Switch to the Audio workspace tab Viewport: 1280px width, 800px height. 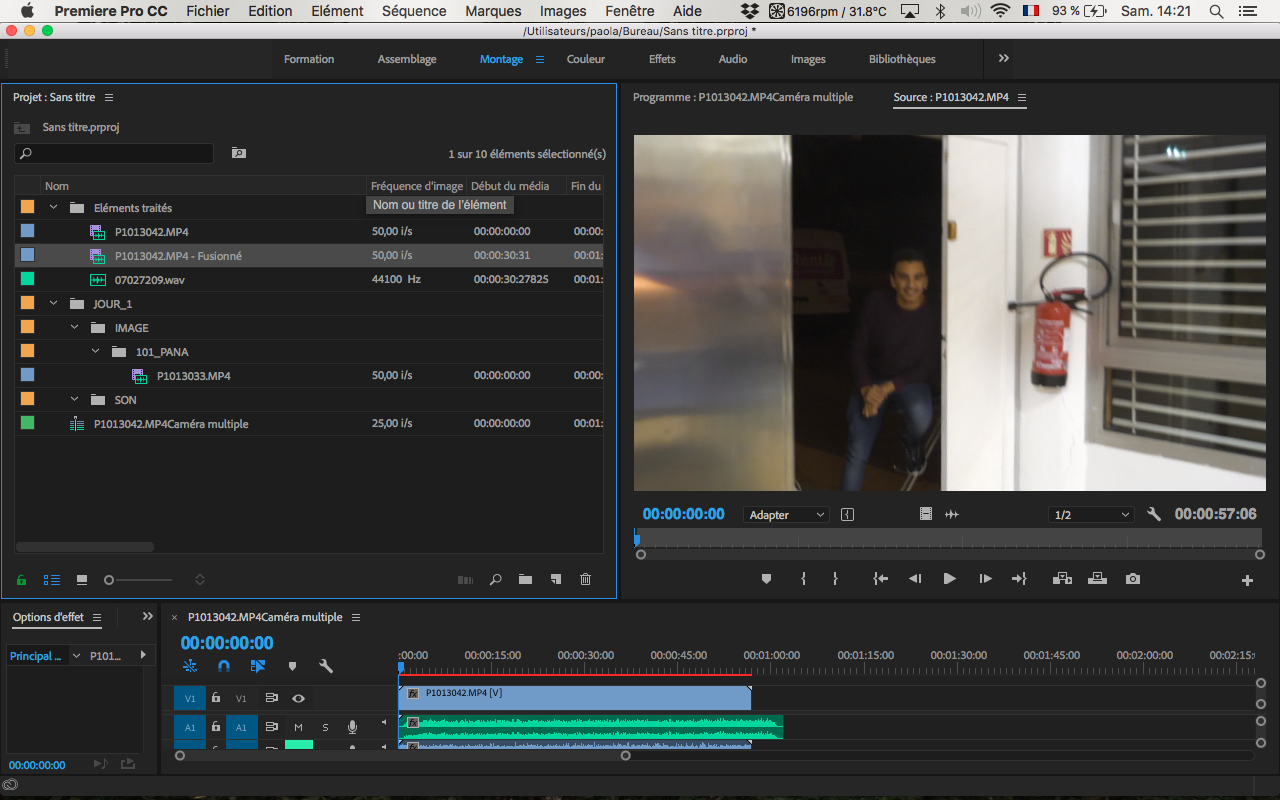(733, 59)
